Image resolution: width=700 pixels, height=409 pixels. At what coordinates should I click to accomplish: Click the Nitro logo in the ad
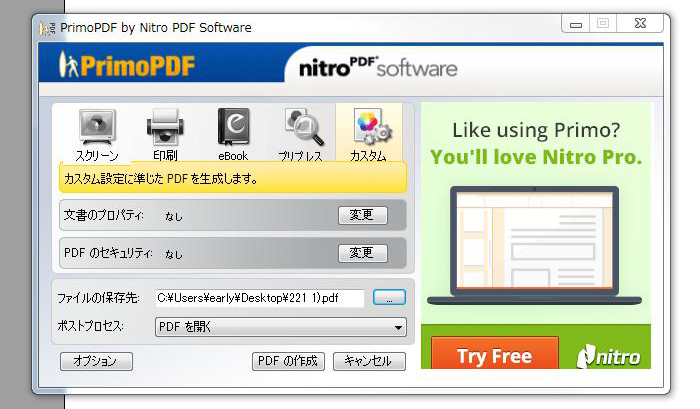(606, 354)
